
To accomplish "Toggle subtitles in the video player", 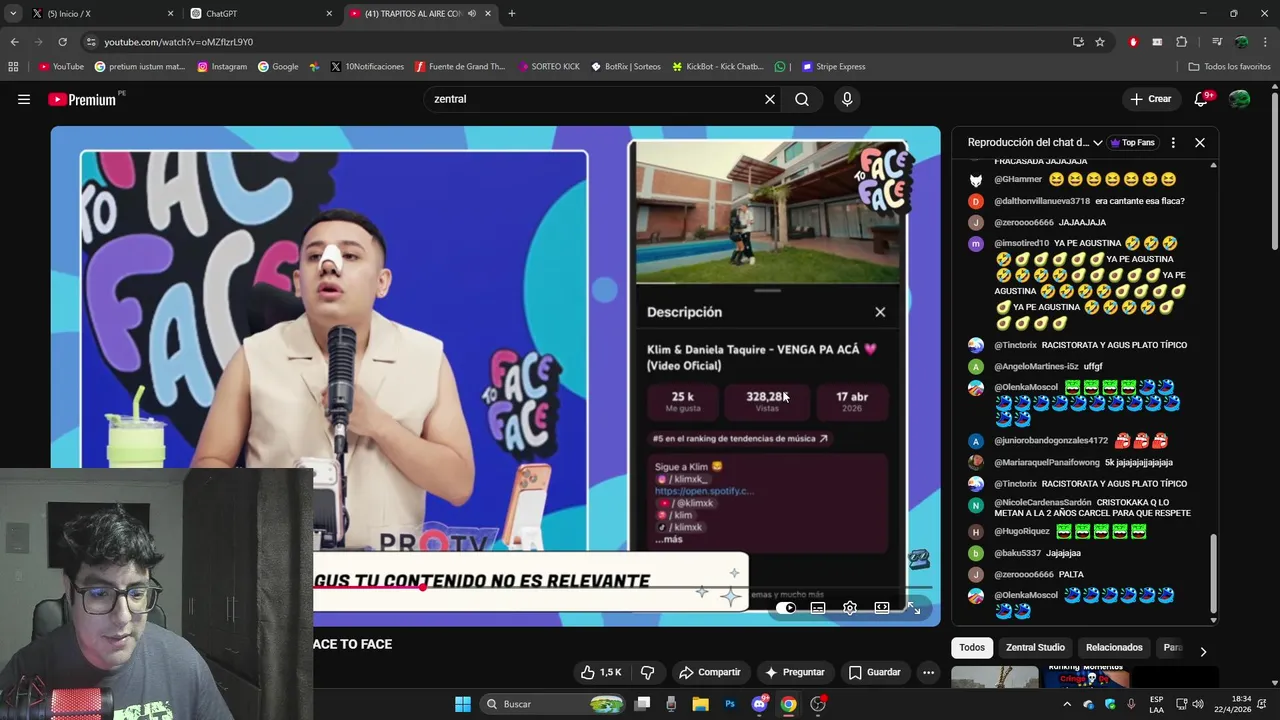I will tap(818, 607).
